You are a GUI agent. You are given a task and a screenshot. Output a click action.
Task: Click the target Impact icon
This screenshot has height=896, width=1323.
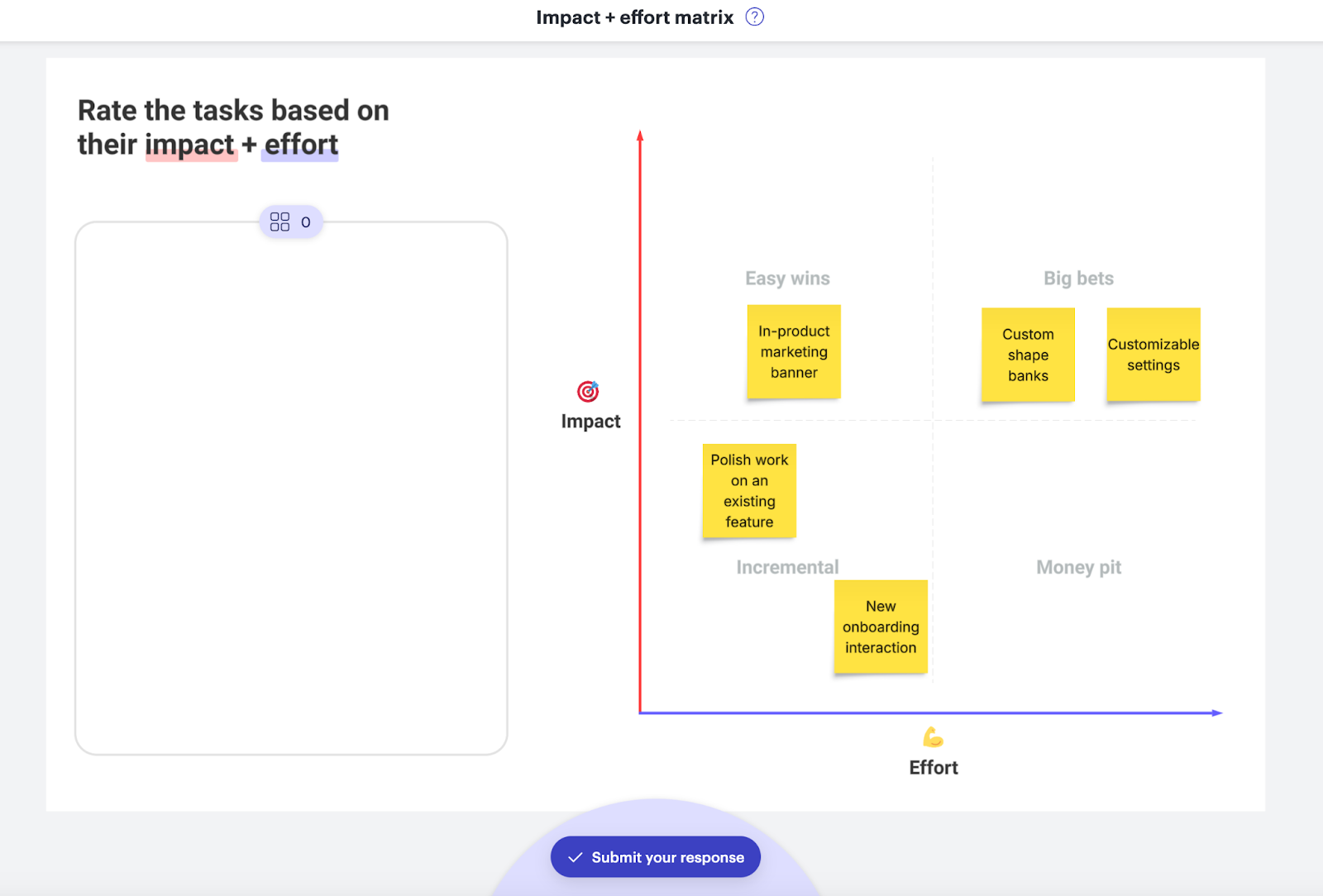pyautogui.click(x=588, y=391)
